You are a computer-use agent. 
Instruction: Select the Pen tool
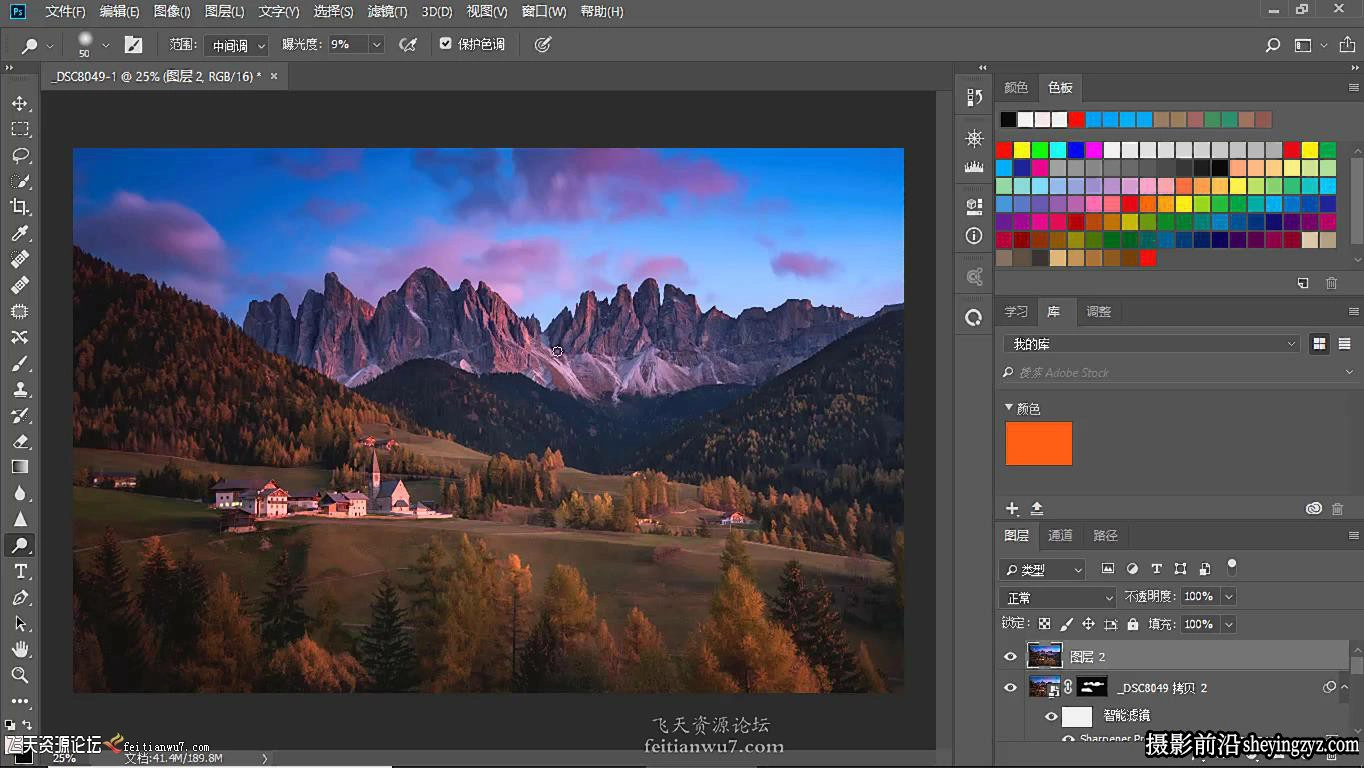pos(20,597)
